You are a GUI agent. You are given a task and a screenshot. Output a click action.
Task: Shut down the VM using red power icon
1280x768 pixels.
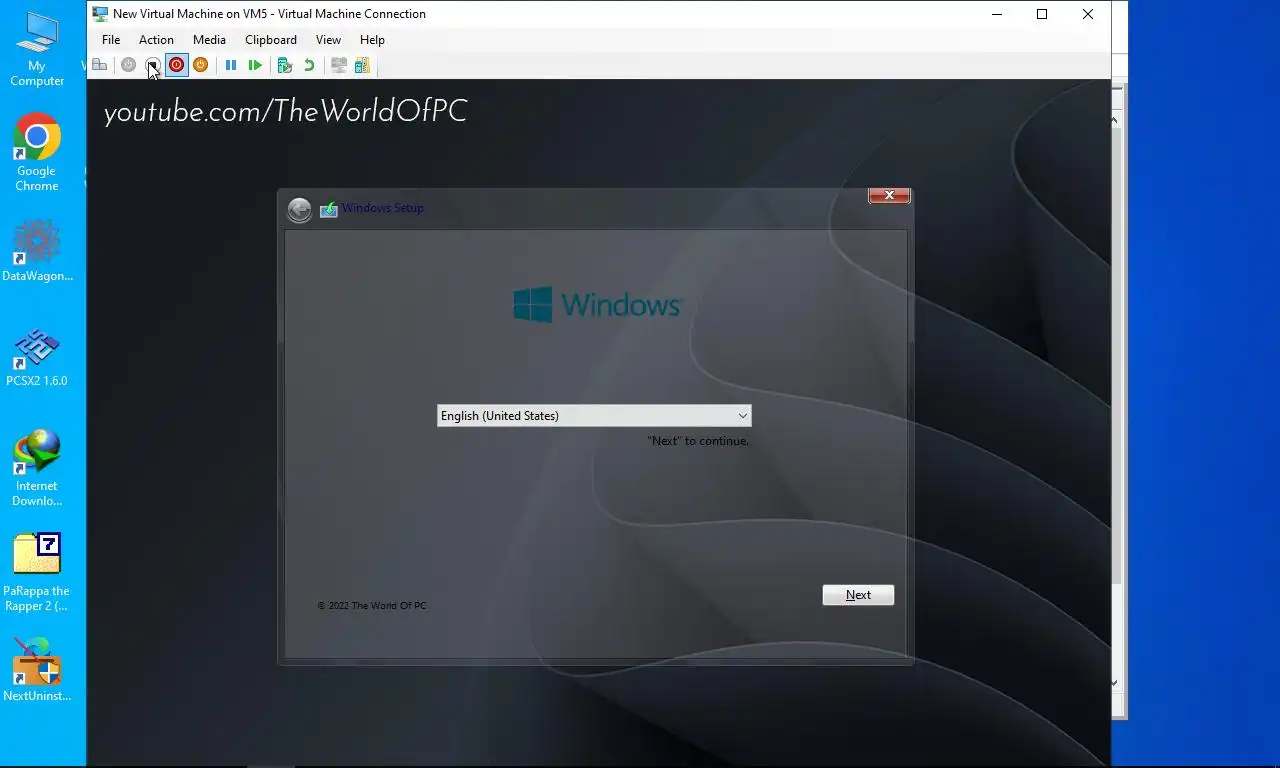176,65
